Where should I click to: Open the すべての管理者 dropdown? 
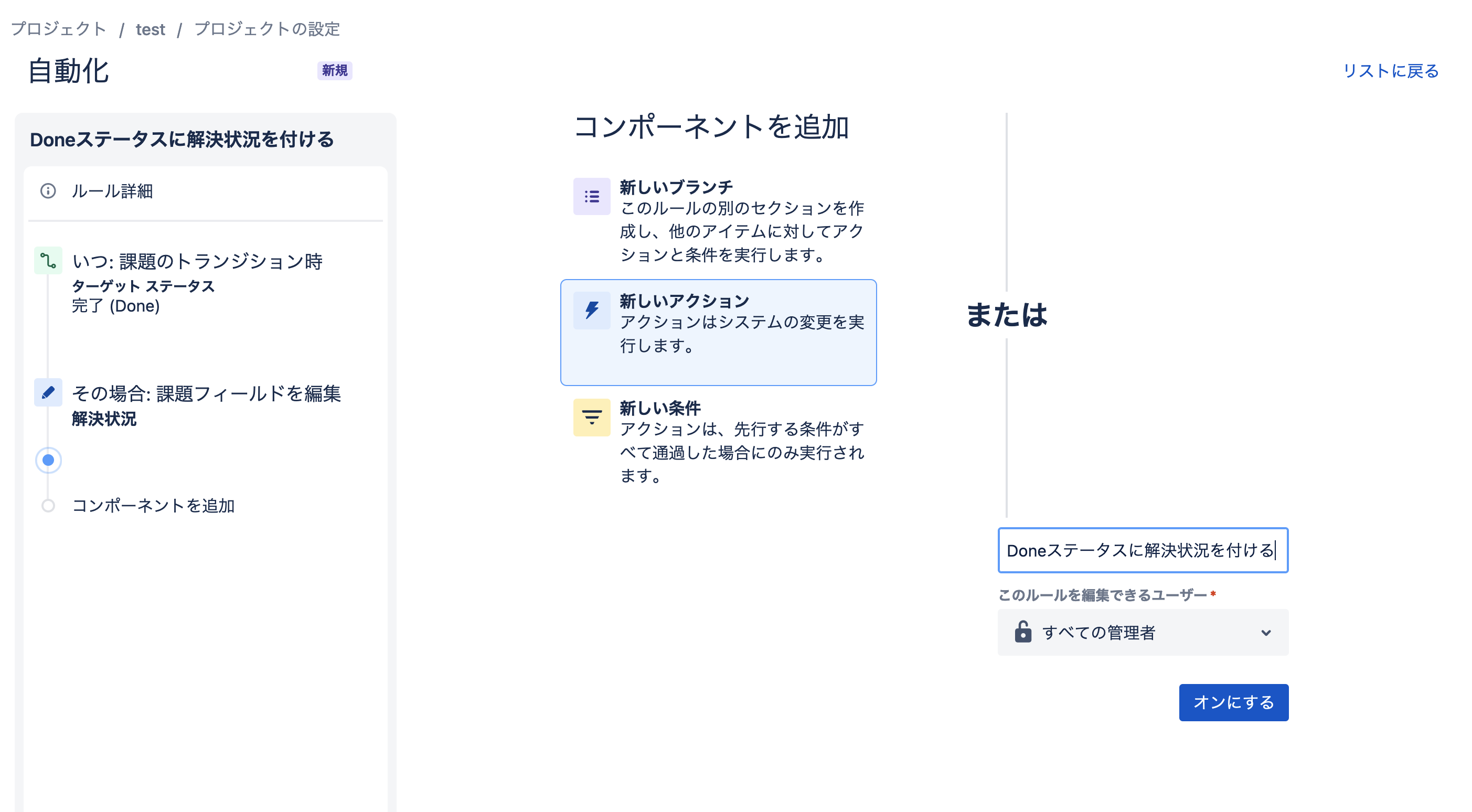(1143, 633)
